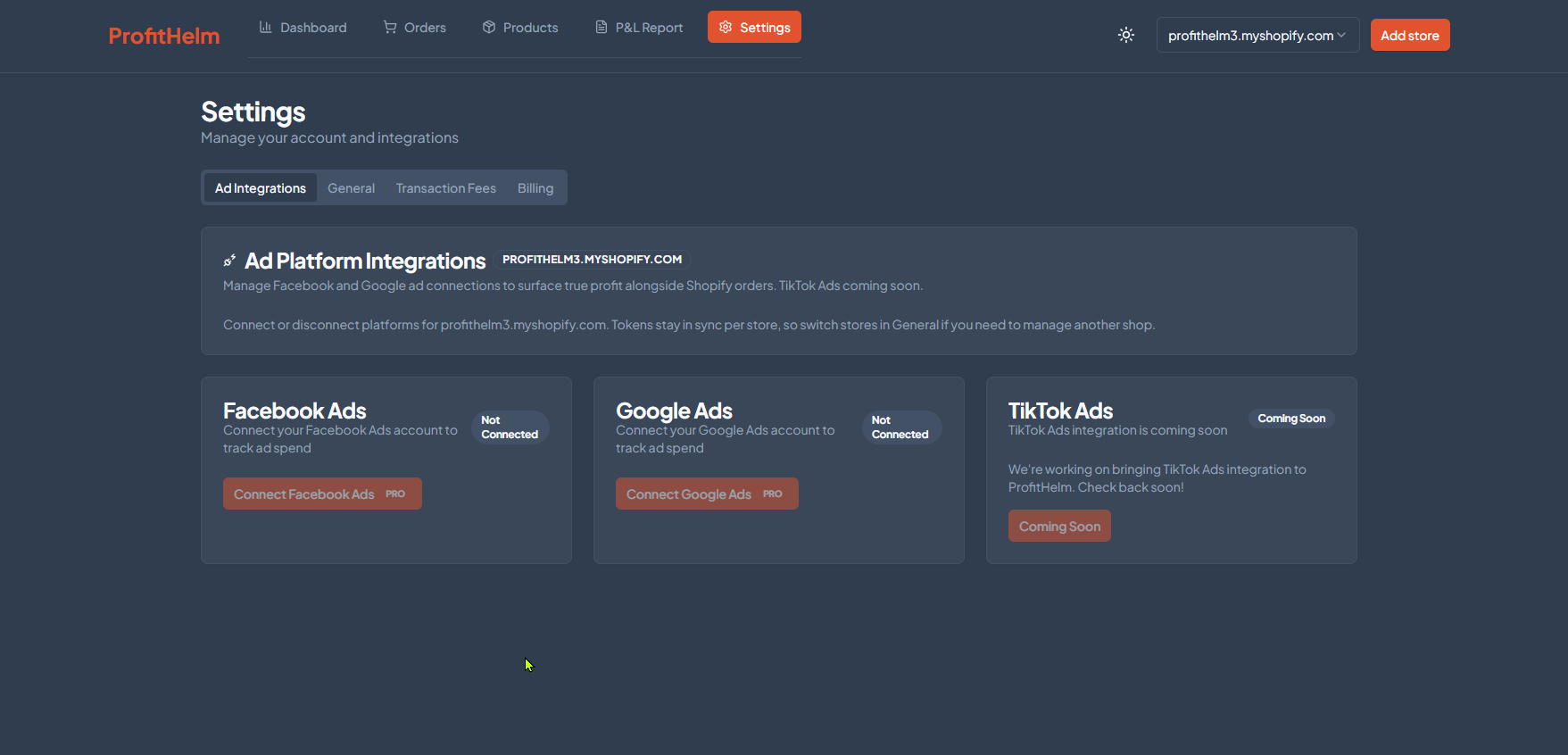1568x755 pixels.
Task: Click the Settings page heading
Action: pos(253,112)
